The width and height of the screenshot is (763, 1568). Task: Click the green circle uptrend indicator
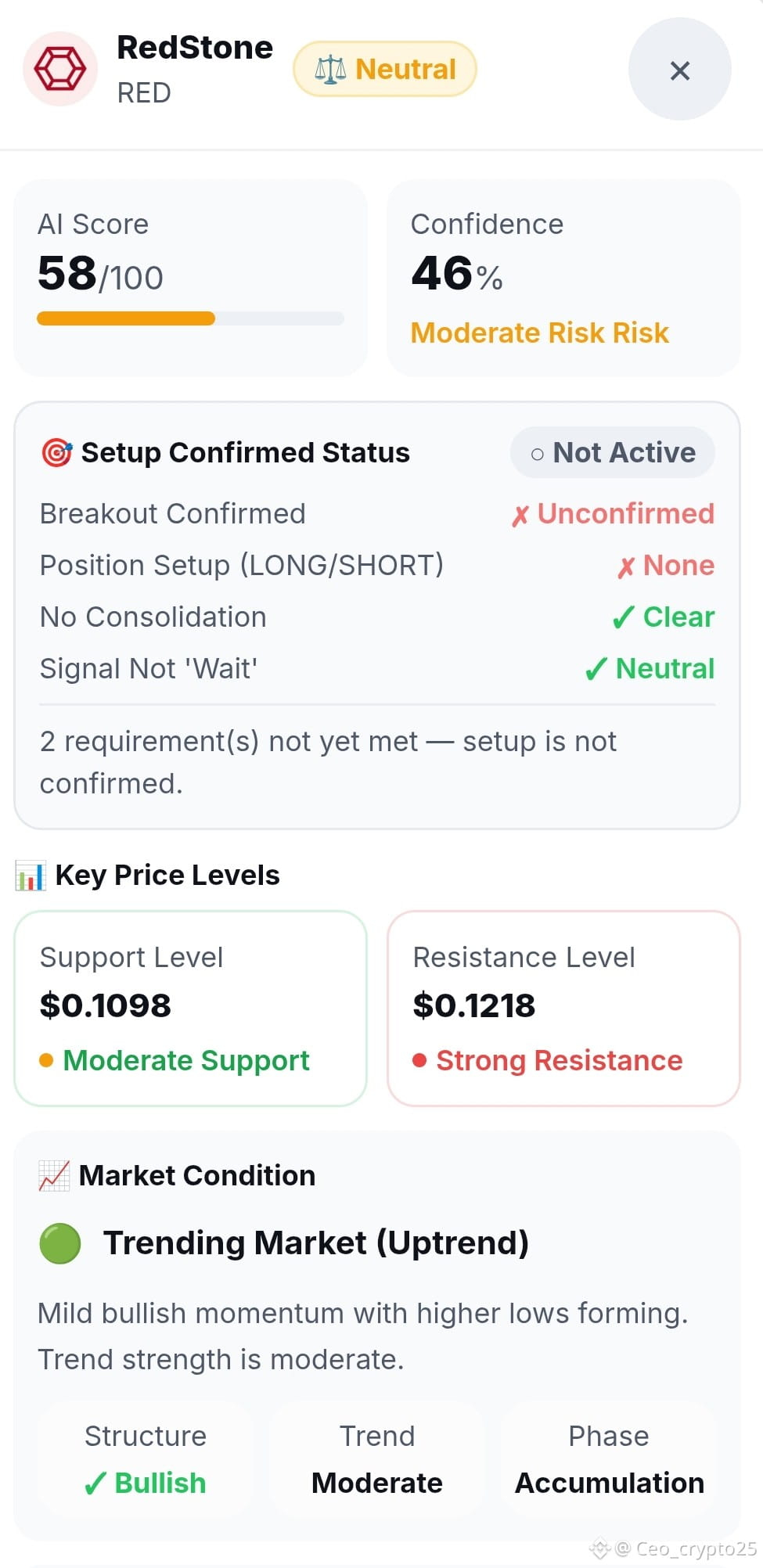tap(60, 1243)
